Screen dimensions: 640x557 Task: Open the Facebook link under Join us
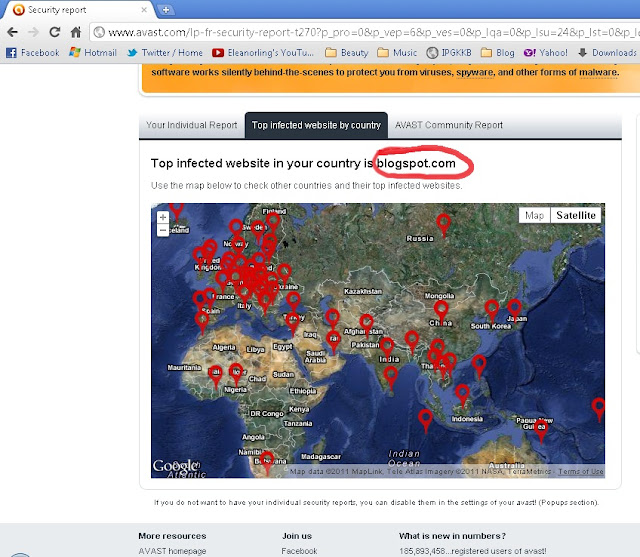(x=299, y=551)
